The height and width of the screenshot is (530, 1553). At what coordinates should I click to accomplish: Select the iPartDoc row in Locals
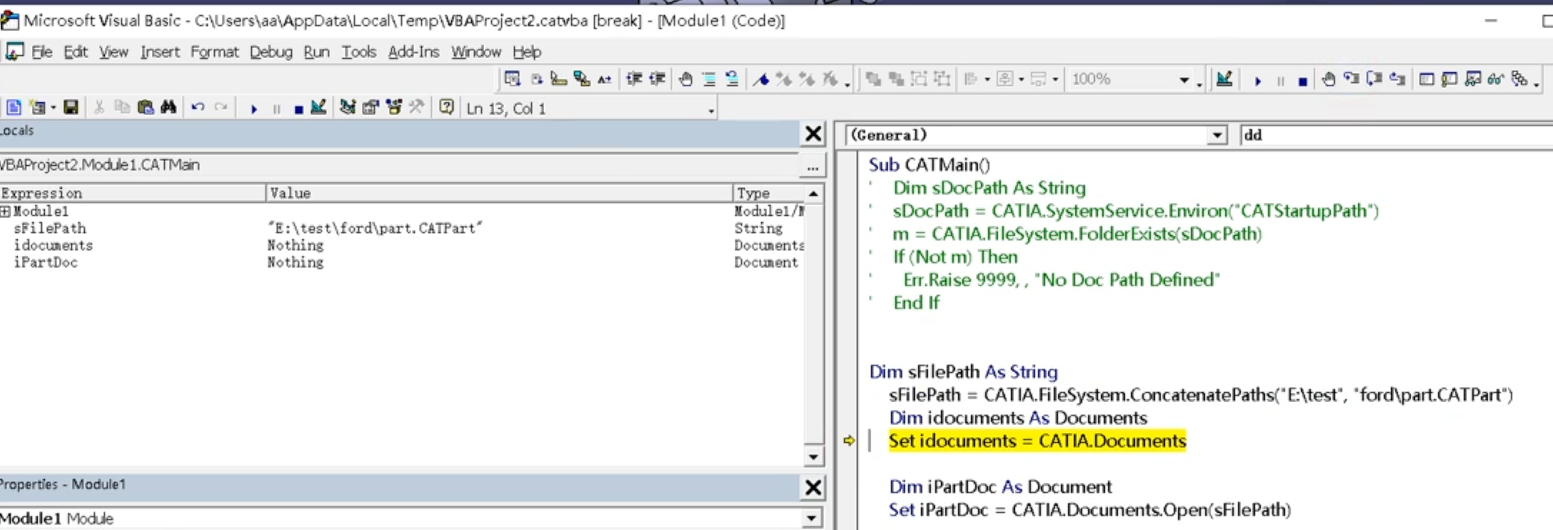(401, 263)
